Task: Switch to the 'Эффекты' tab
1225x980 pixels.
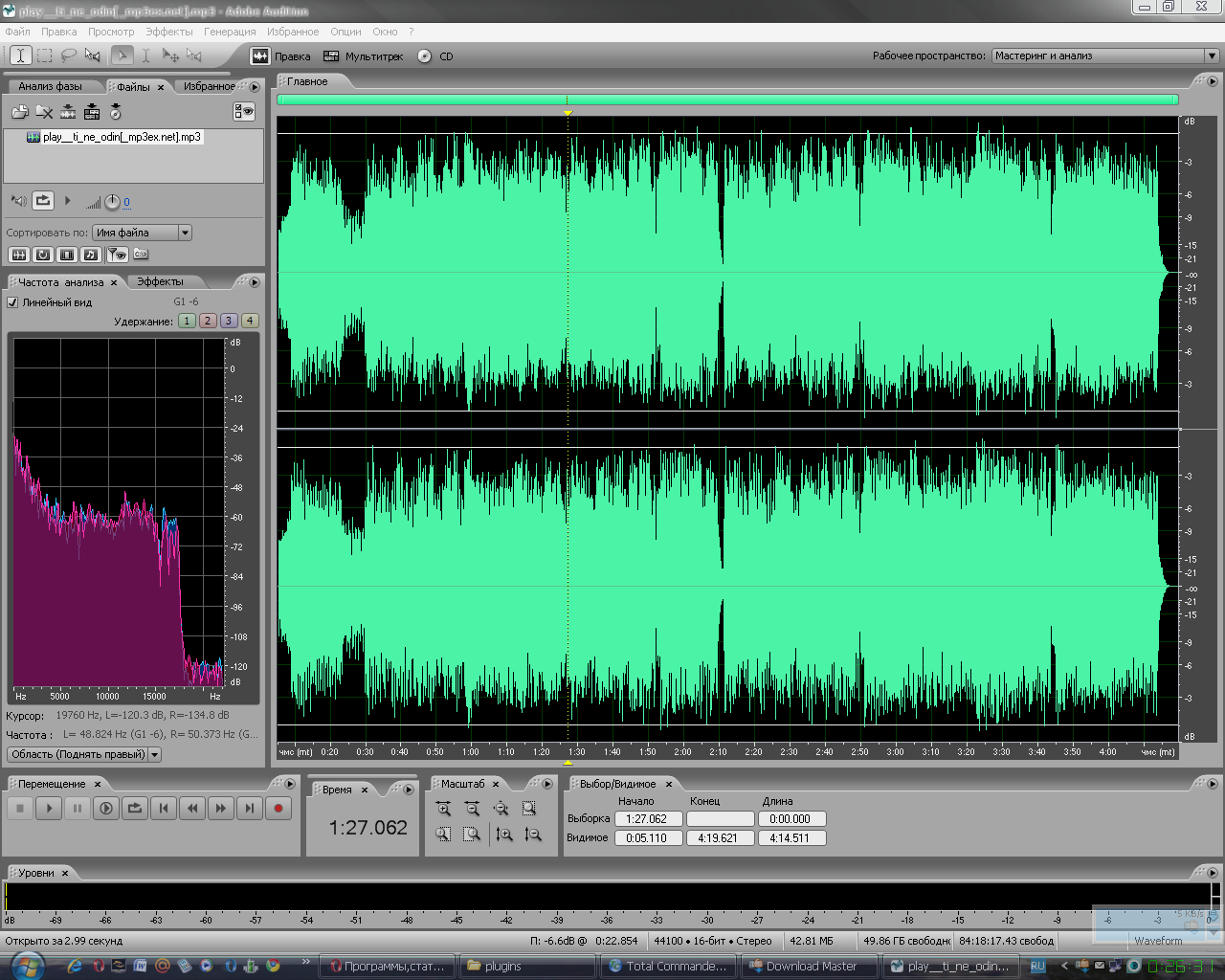Action: (x=160, y=281)
